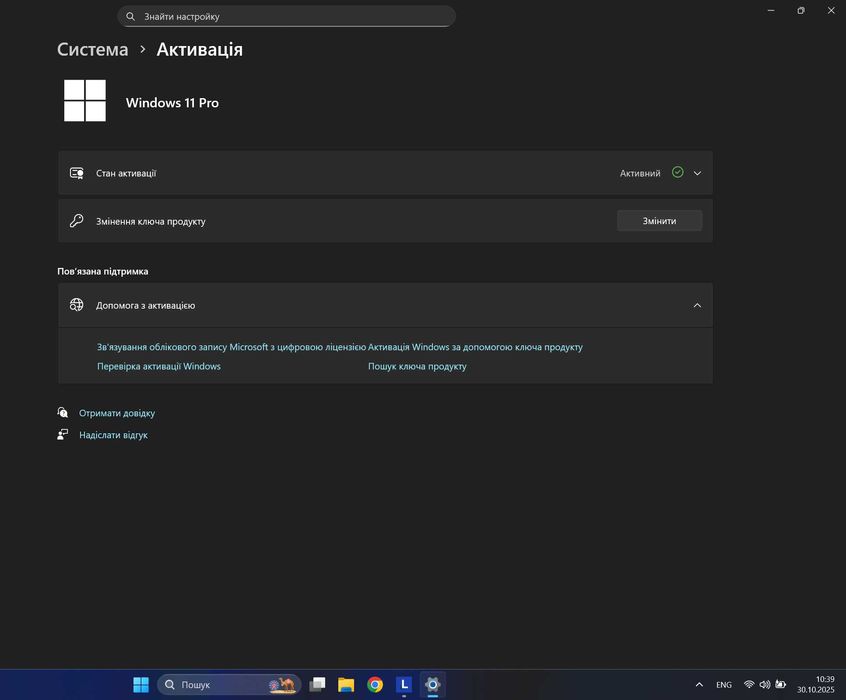
Task: Click the breadcrumb chevron separator
Action: tap(142, 49)
